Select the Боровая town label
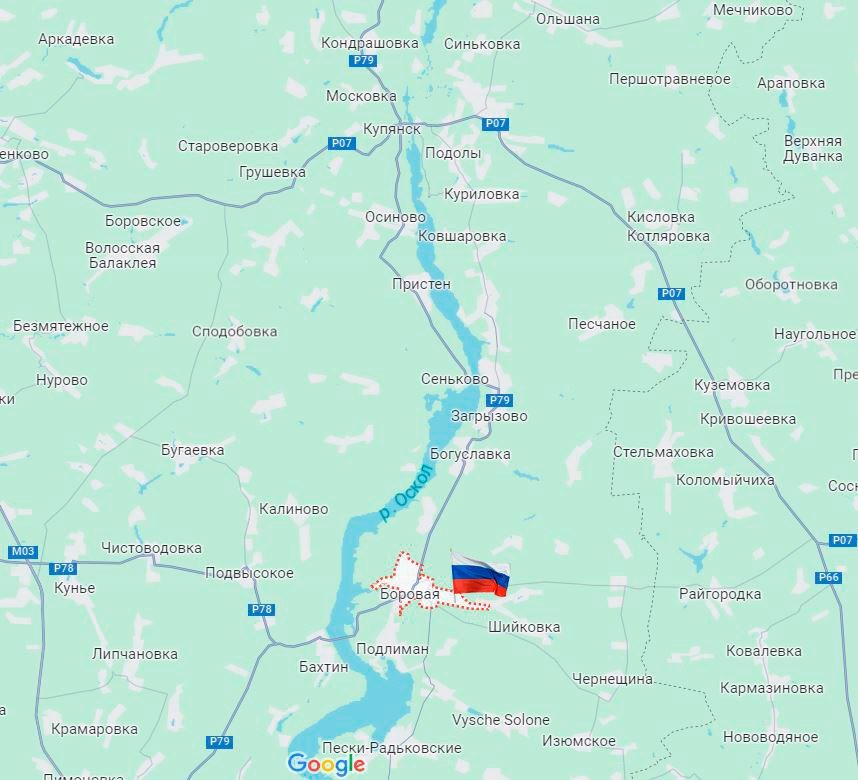The height and width of the screenshot is (780, 858). coord(410,594)
